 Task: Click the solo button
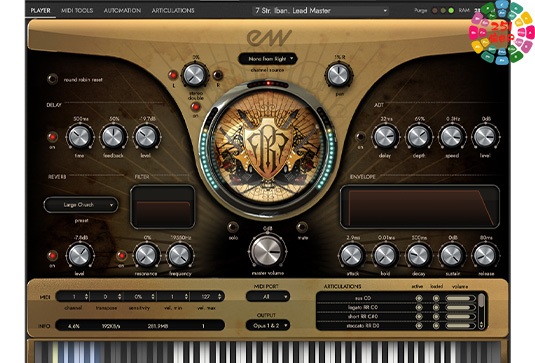(233, 227)
